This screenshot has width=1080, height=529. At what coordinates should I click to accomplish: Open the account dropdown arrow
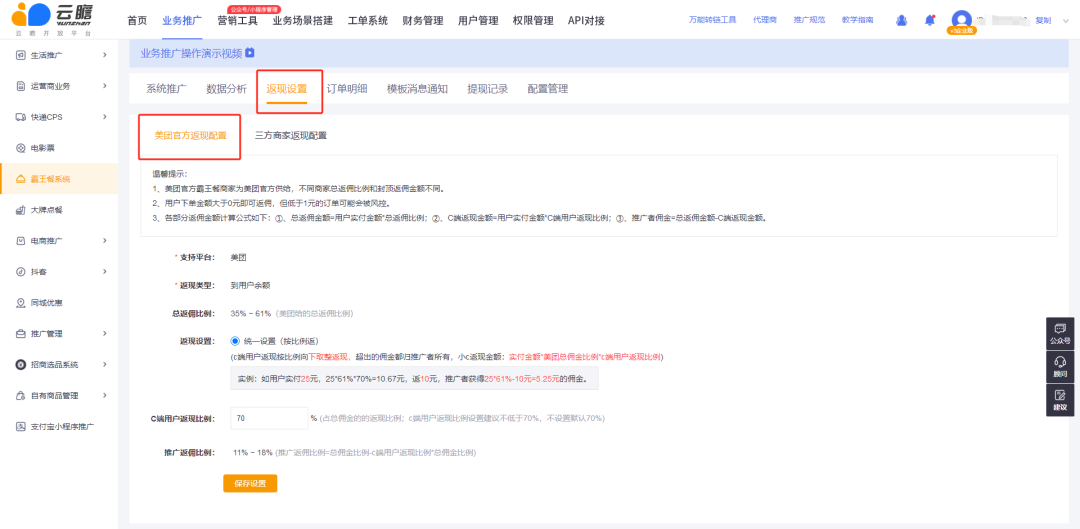(1066, 21)
